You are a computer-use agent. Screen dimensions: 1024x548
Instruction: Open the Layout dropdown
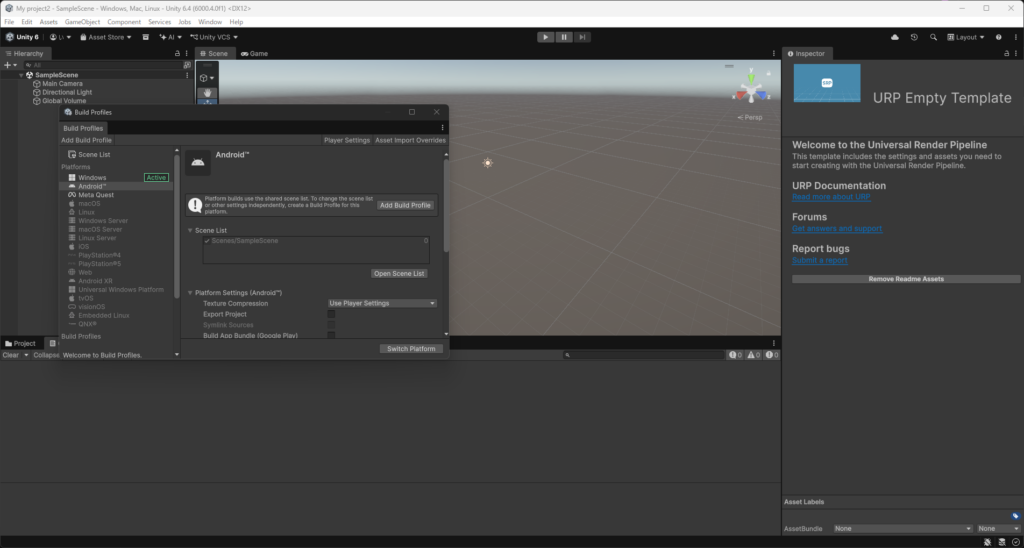(966, 37)
